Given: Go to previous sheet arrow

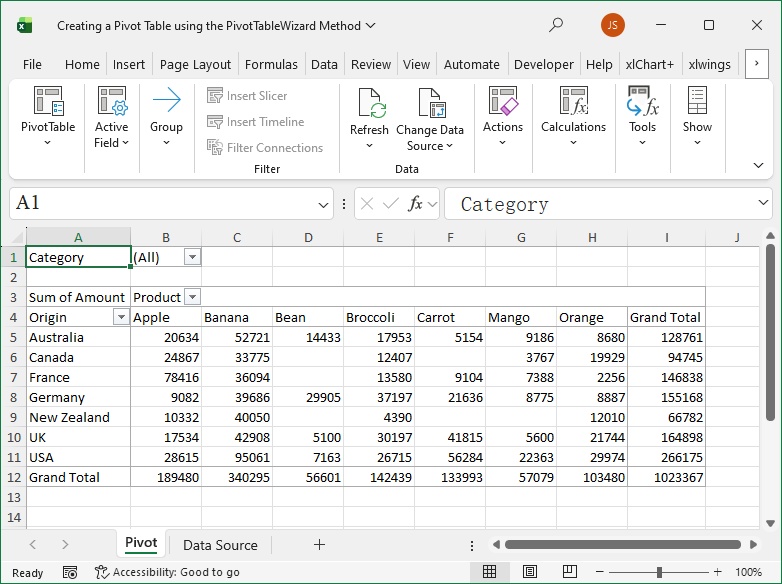Looking at the screenshot, I should tap(33, 545).
